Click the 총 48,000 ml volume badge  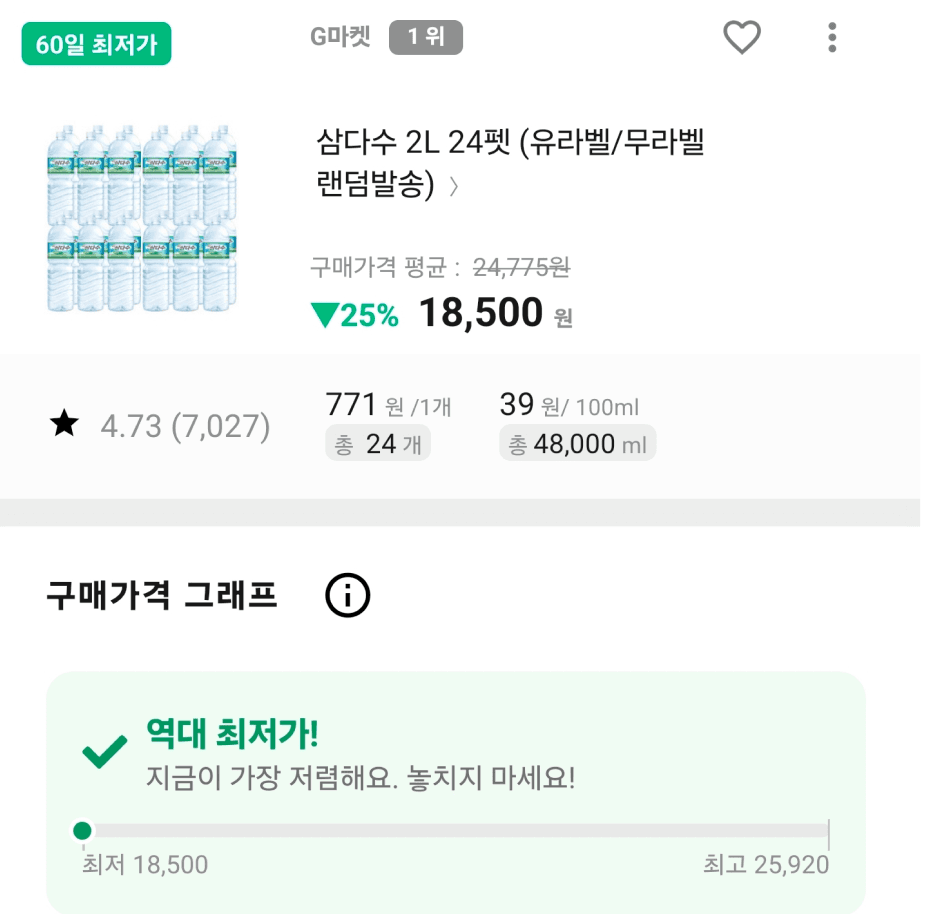(x=577, y=443)
